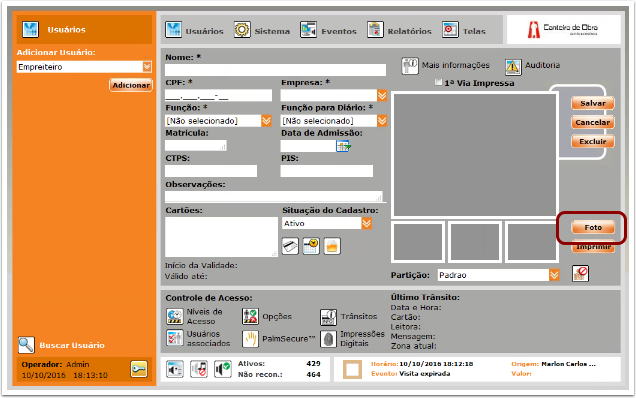Open Impressões Digitais fingerprint icon

pos(328,339)
